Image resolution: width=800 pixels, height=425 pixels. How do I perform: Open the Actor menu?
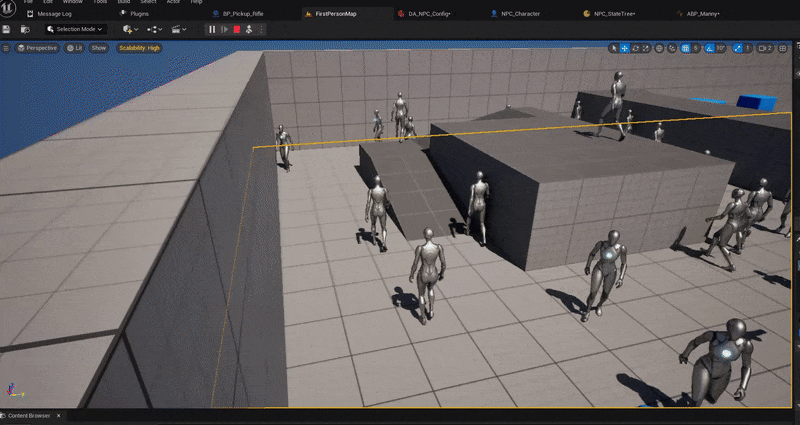click(x=173, y=2)
